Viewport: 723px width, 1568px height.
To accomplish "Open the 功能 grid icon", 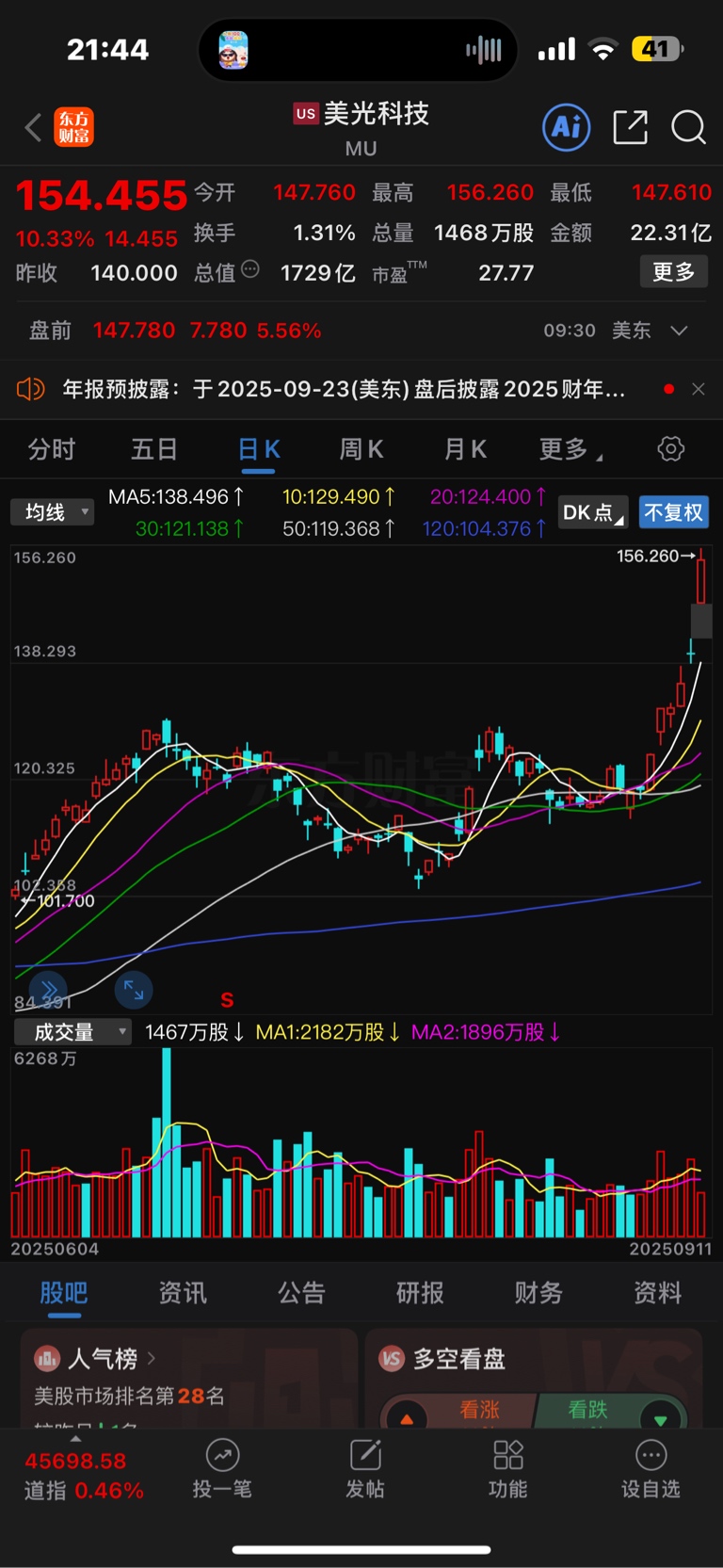I will 508,1455.
